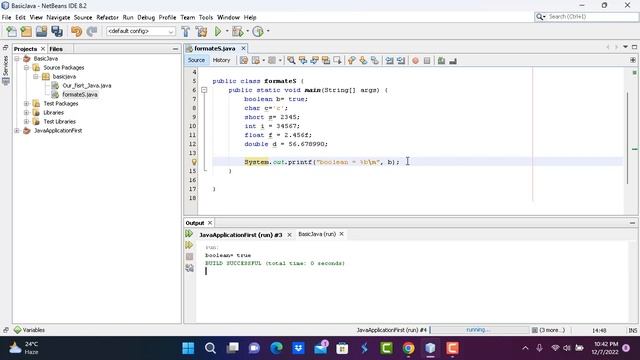Click the Comment lines icon
The height and width of the screenshot is (360, 640).
441,60
